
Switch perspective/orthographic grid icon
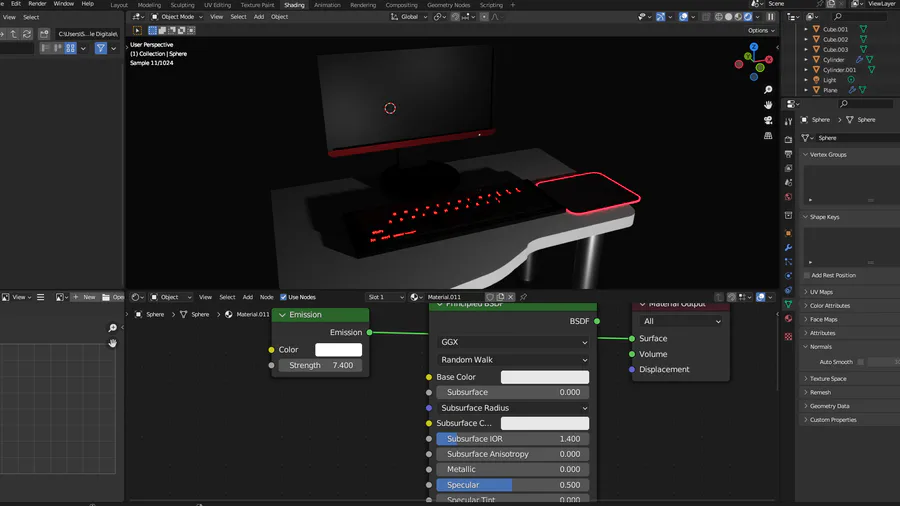pyautogui.click(x=768, y=136)
